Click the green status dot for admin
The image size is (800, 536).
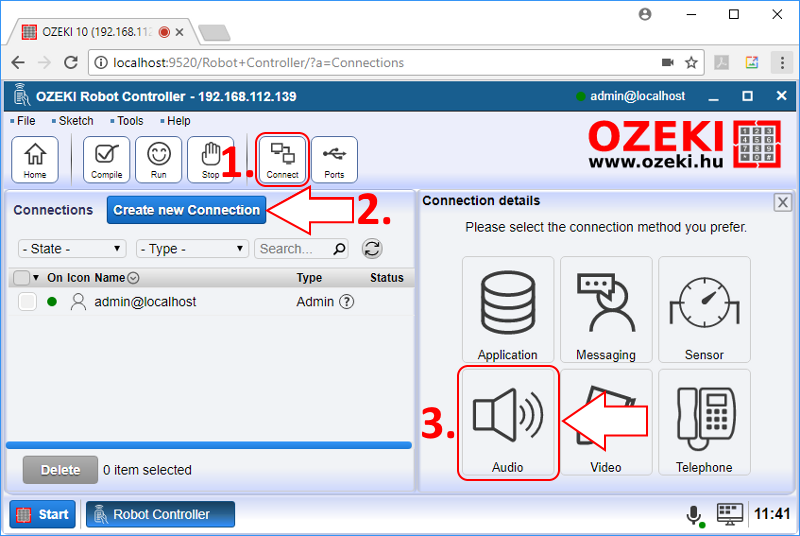tap(52, 302)
